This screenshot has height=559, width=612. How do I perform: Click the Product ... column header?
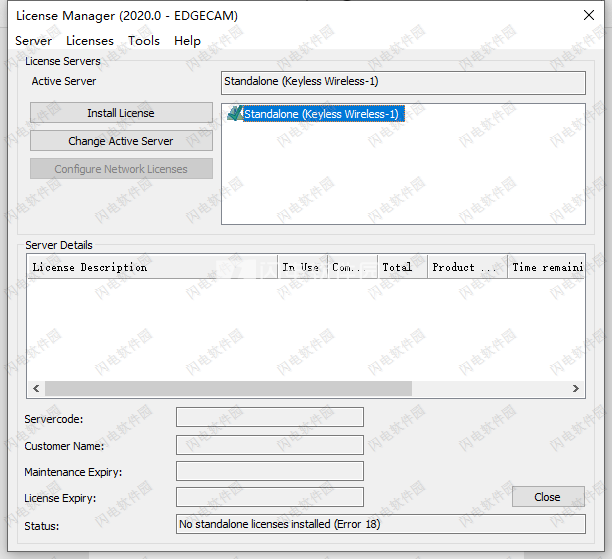[467, 267]
